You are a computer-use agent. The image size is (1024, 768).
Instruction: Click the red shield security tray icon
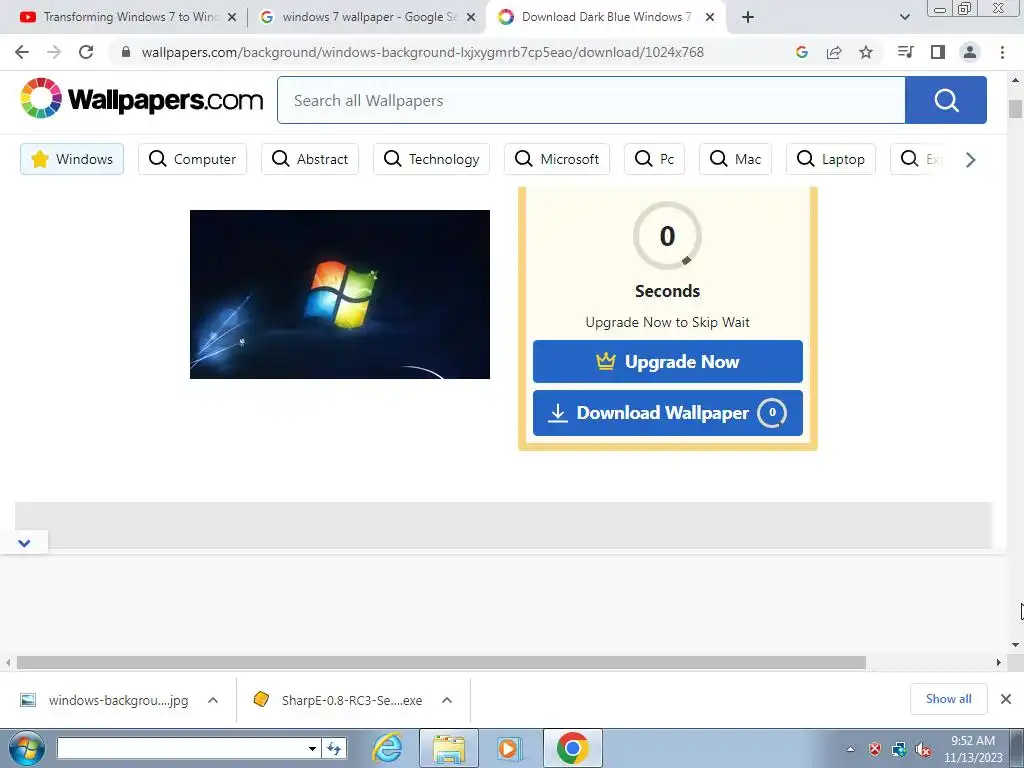[874, 750]
